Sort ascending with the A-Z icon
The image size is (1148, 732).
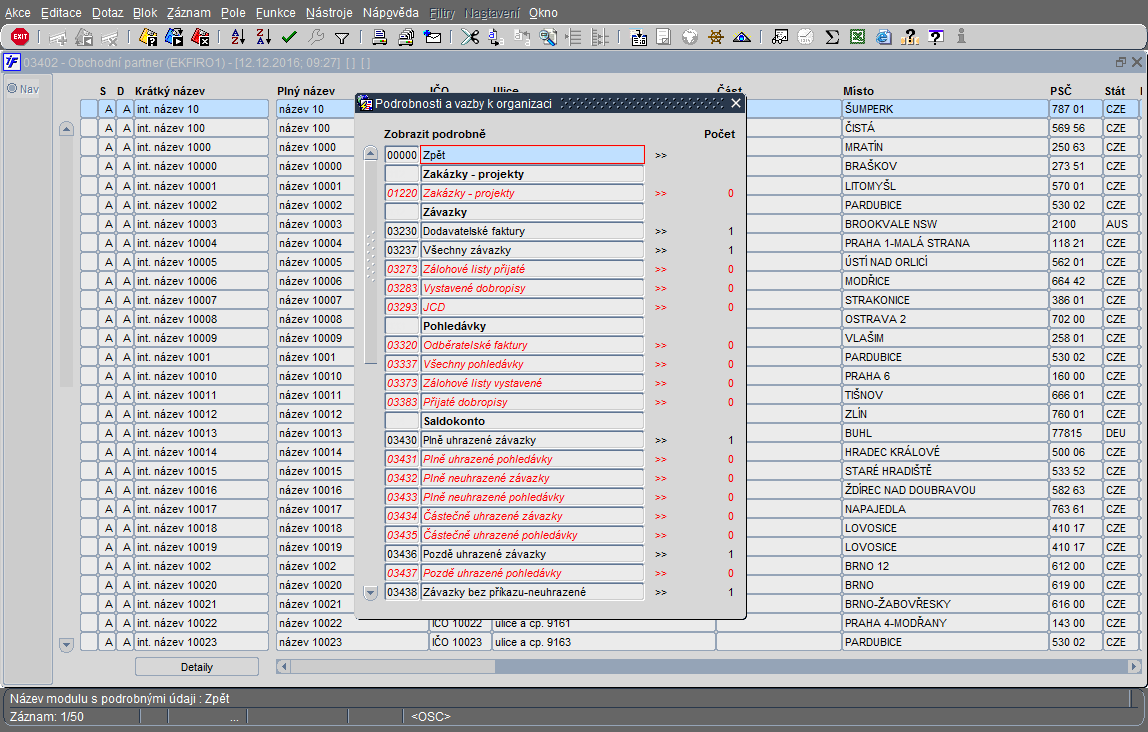pyautogui.click(x=238, y=37)
